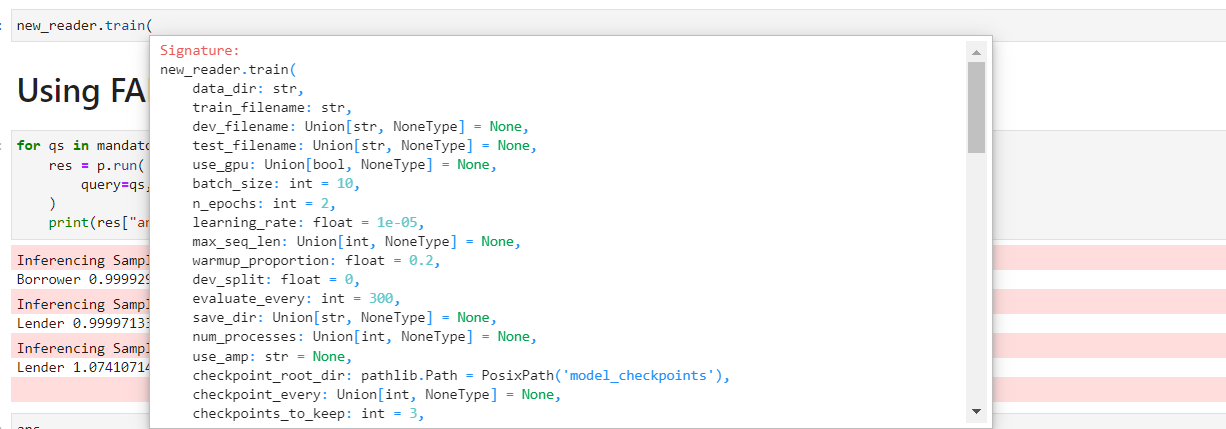
Task: Click the "query=qs," code line
Action: click(x=115, y=184)
